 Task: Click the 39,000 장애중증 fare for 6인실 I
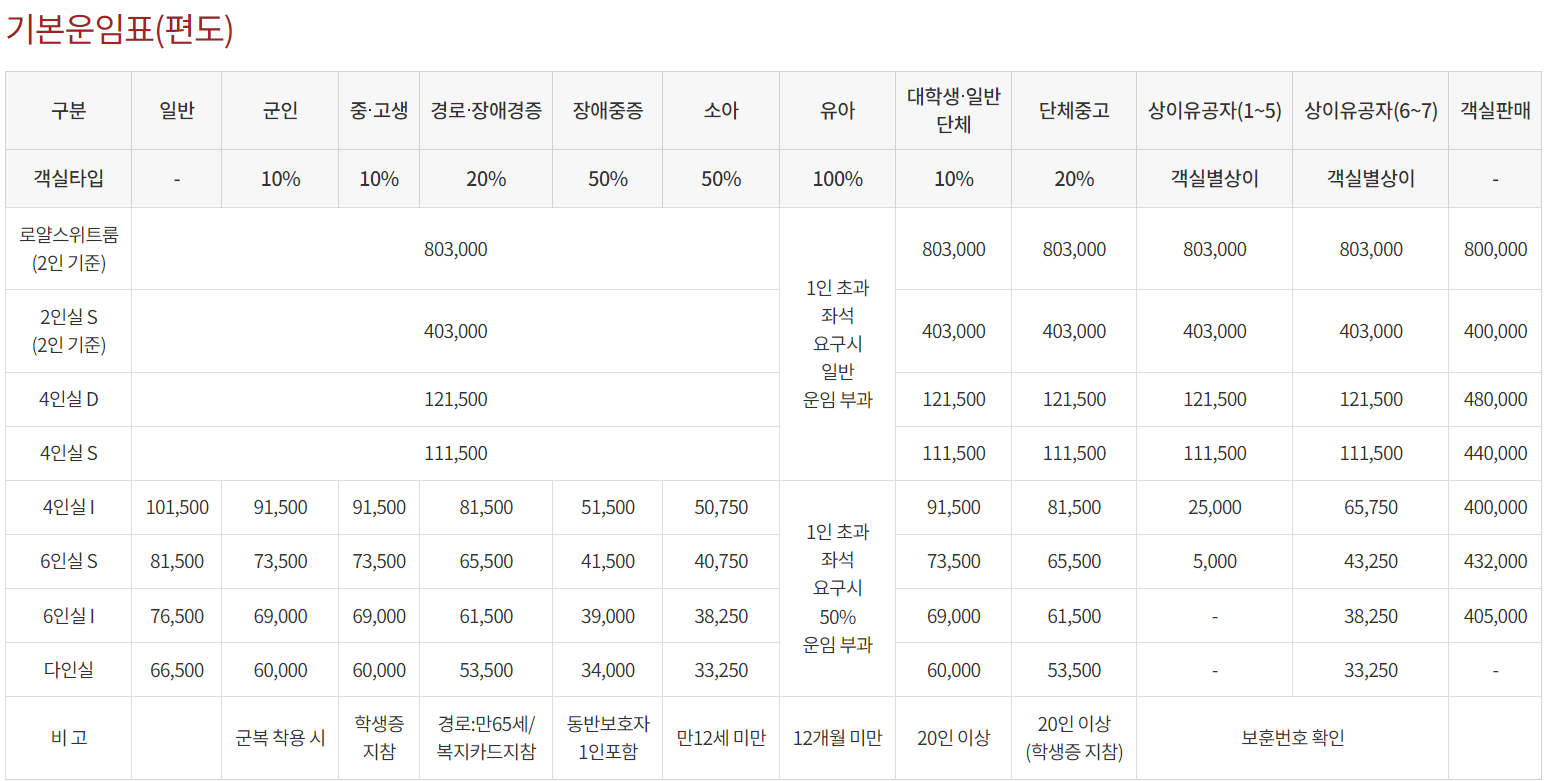607,616
